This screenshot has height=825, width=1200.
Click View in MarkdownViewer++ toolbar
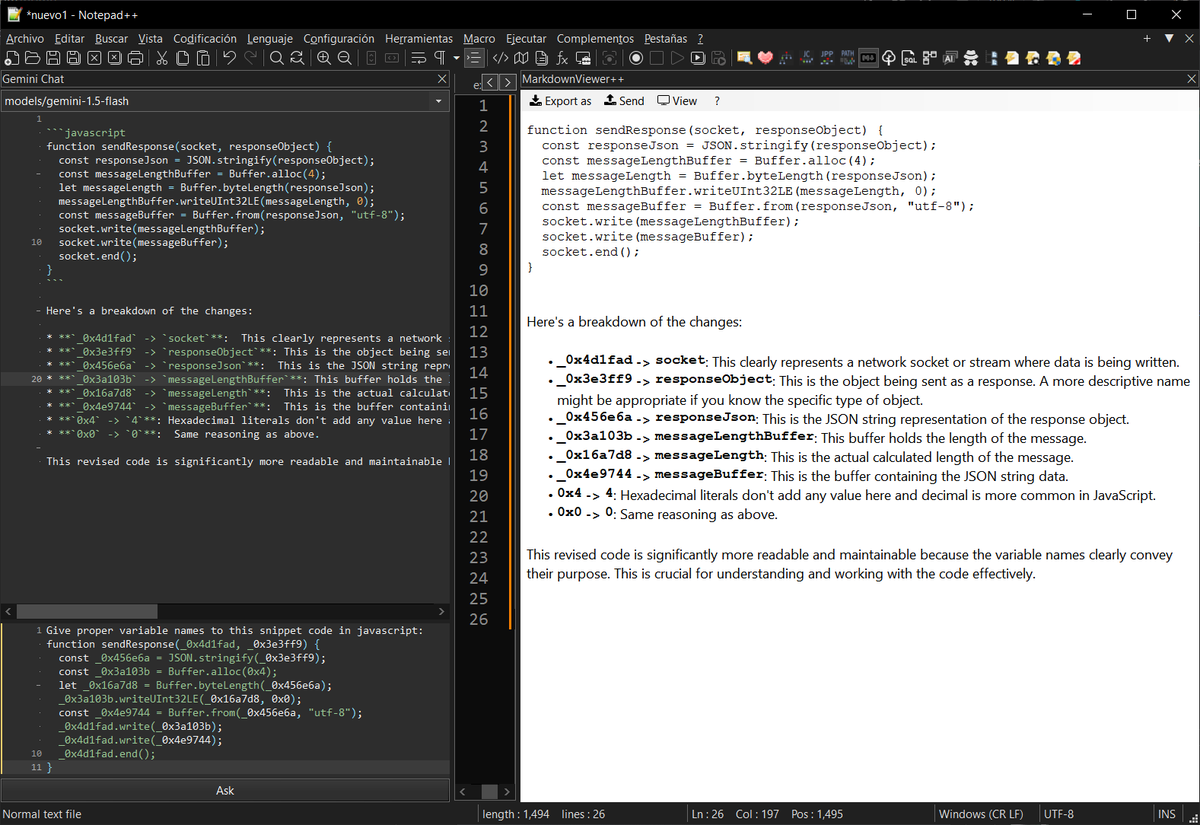pos(677,101)
